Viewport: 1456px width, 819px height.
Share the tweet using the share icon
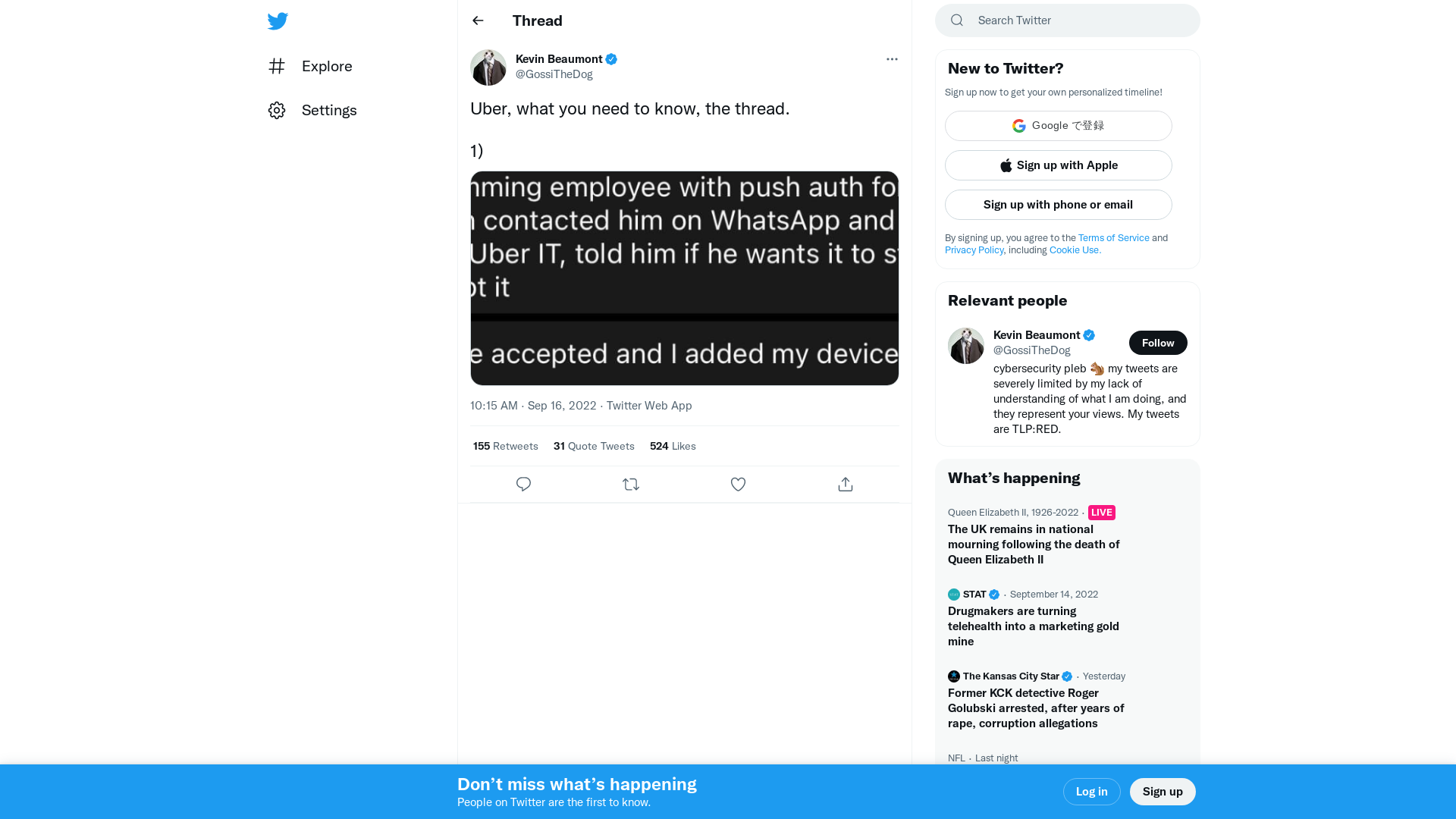pyautogui.click(x=846, y=484)
